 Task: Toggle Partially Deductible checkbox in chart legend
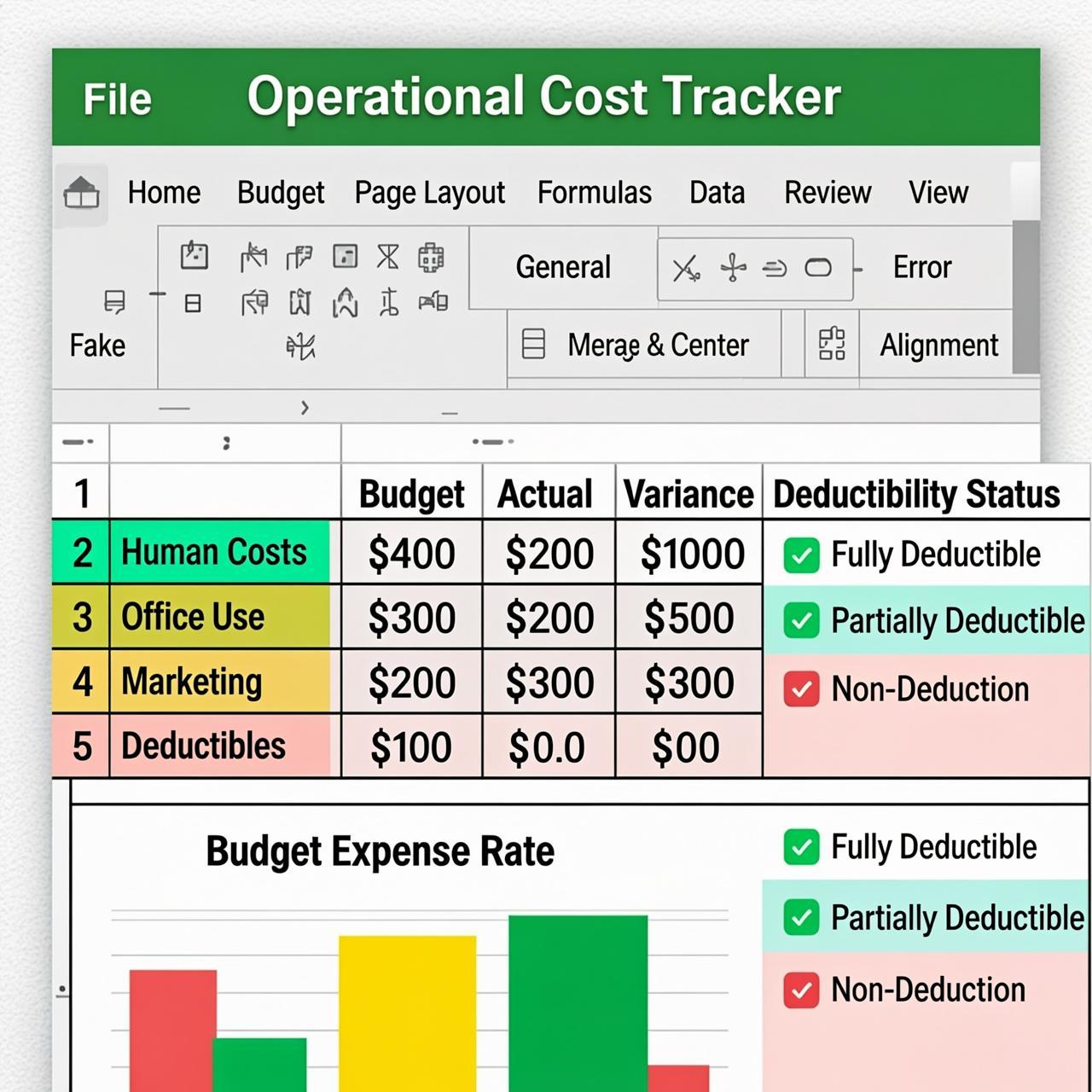click(801, 918)
